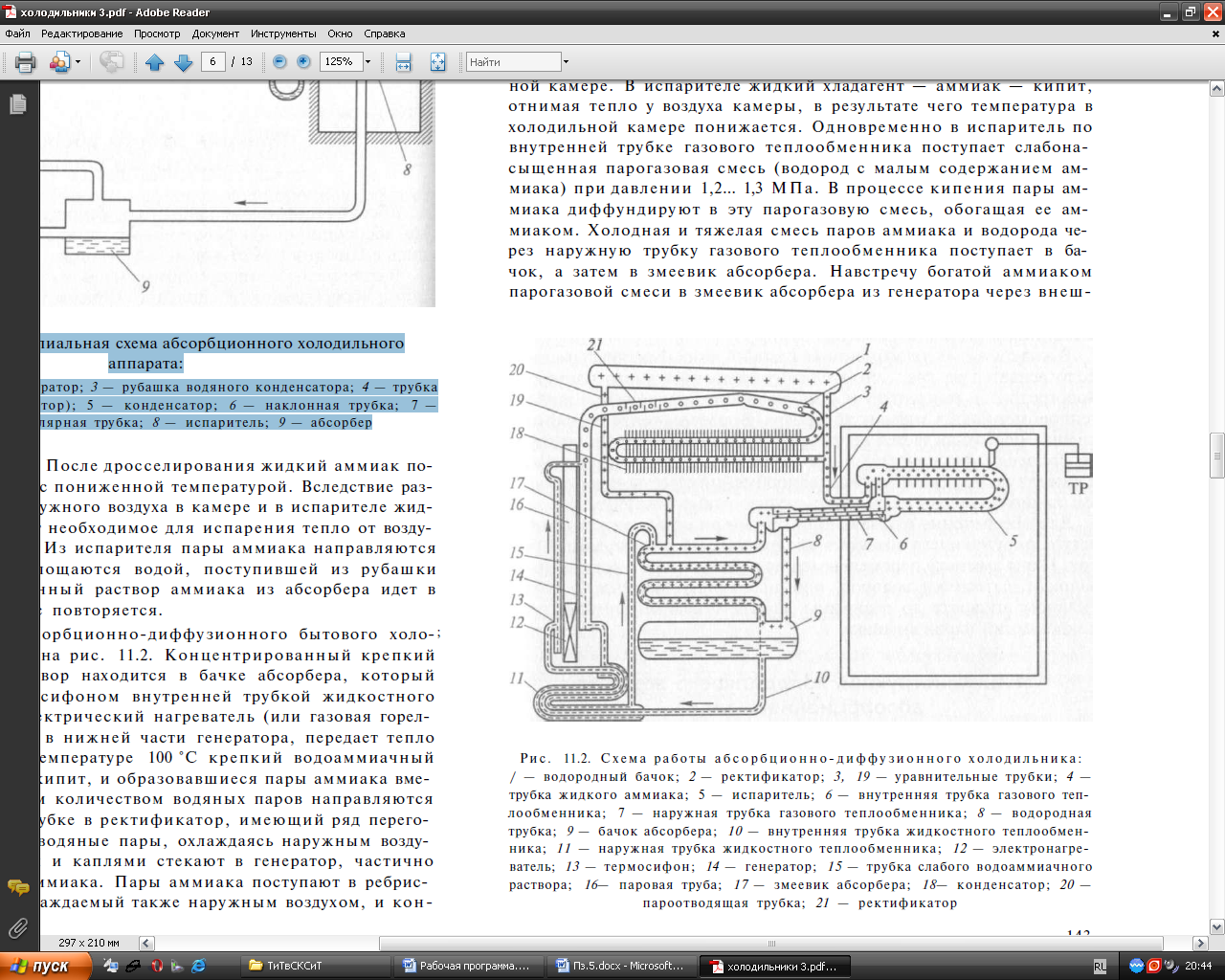Click the Найти search field
Viewport: 1225px width, 980px height.
(513, 61)
